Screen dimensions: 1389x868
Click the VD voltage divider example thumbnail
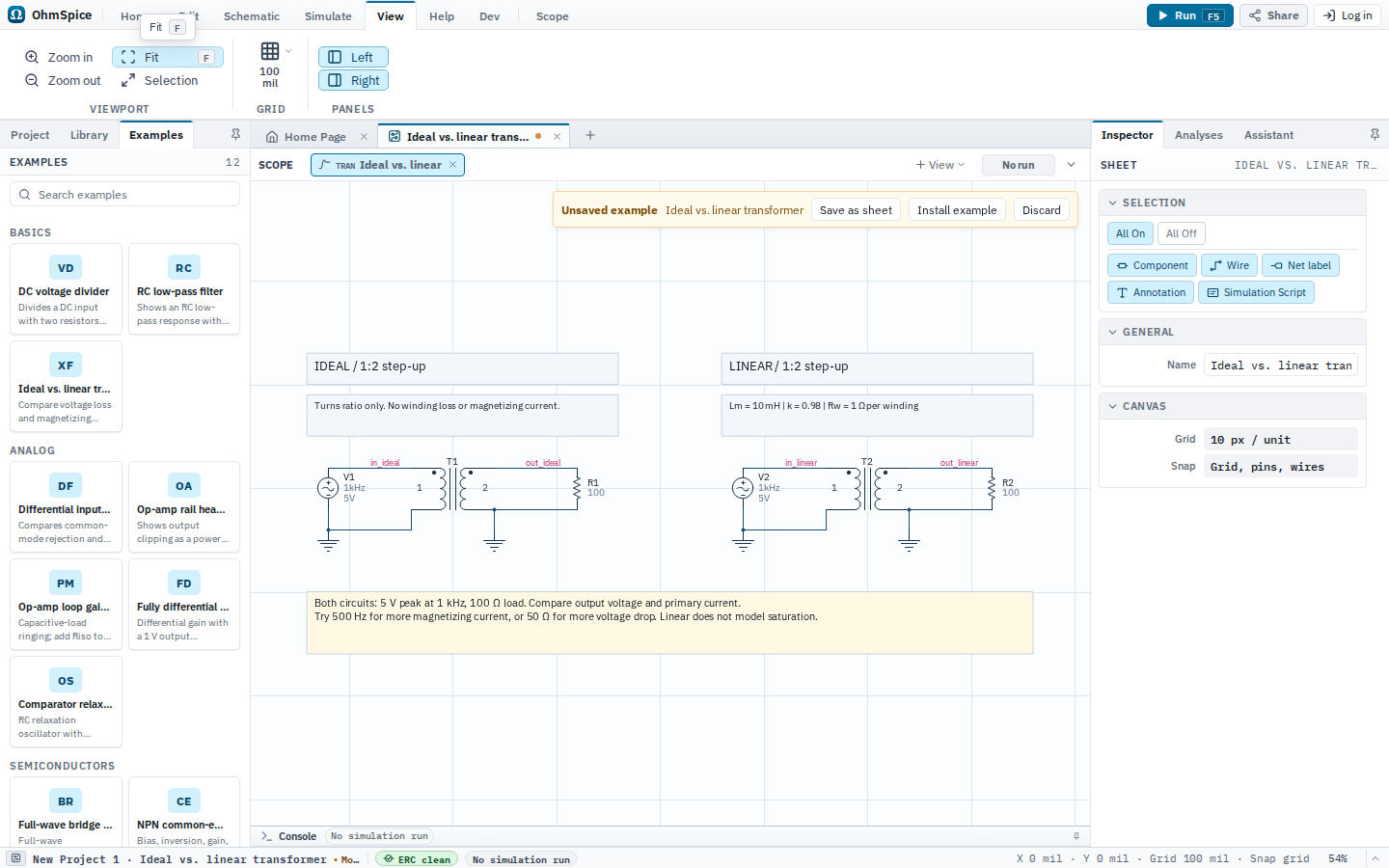[x=66, y=268]
